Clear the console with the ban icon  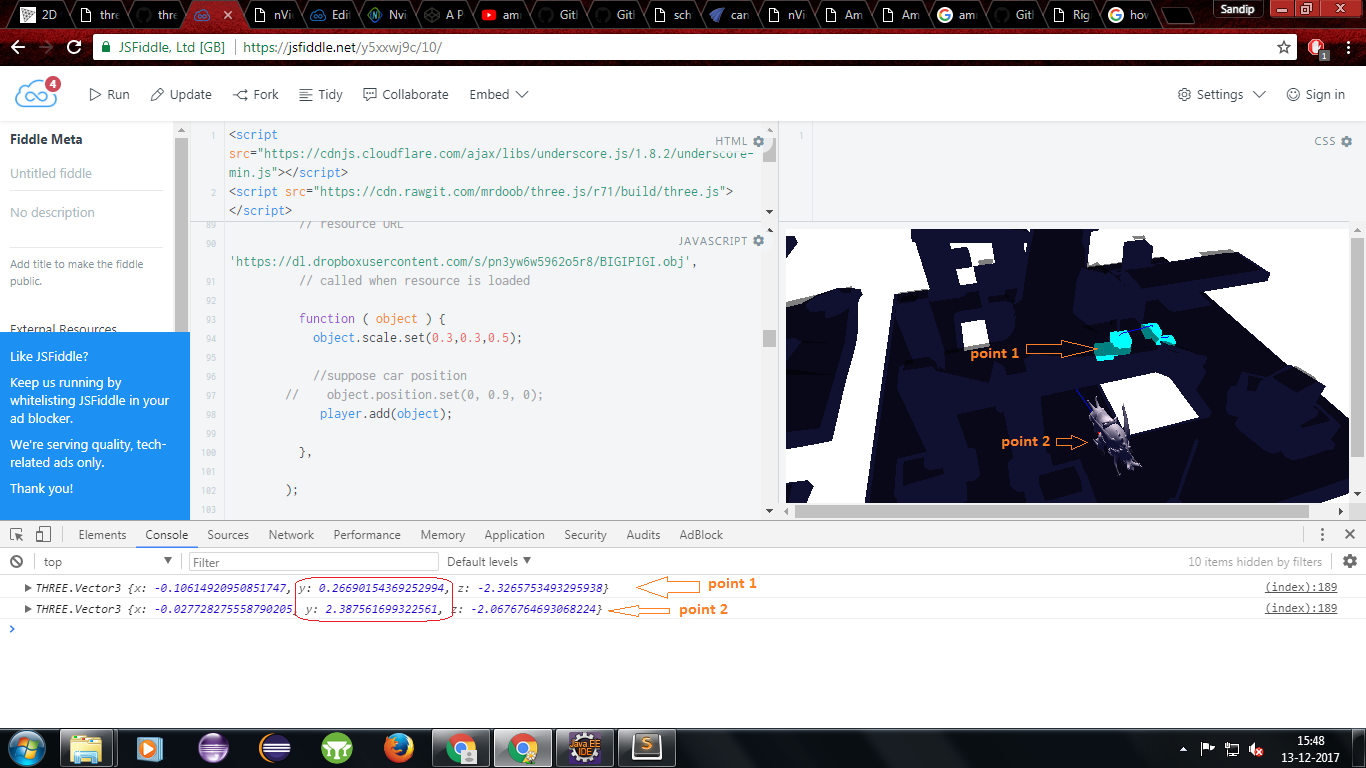click(17, 562)
